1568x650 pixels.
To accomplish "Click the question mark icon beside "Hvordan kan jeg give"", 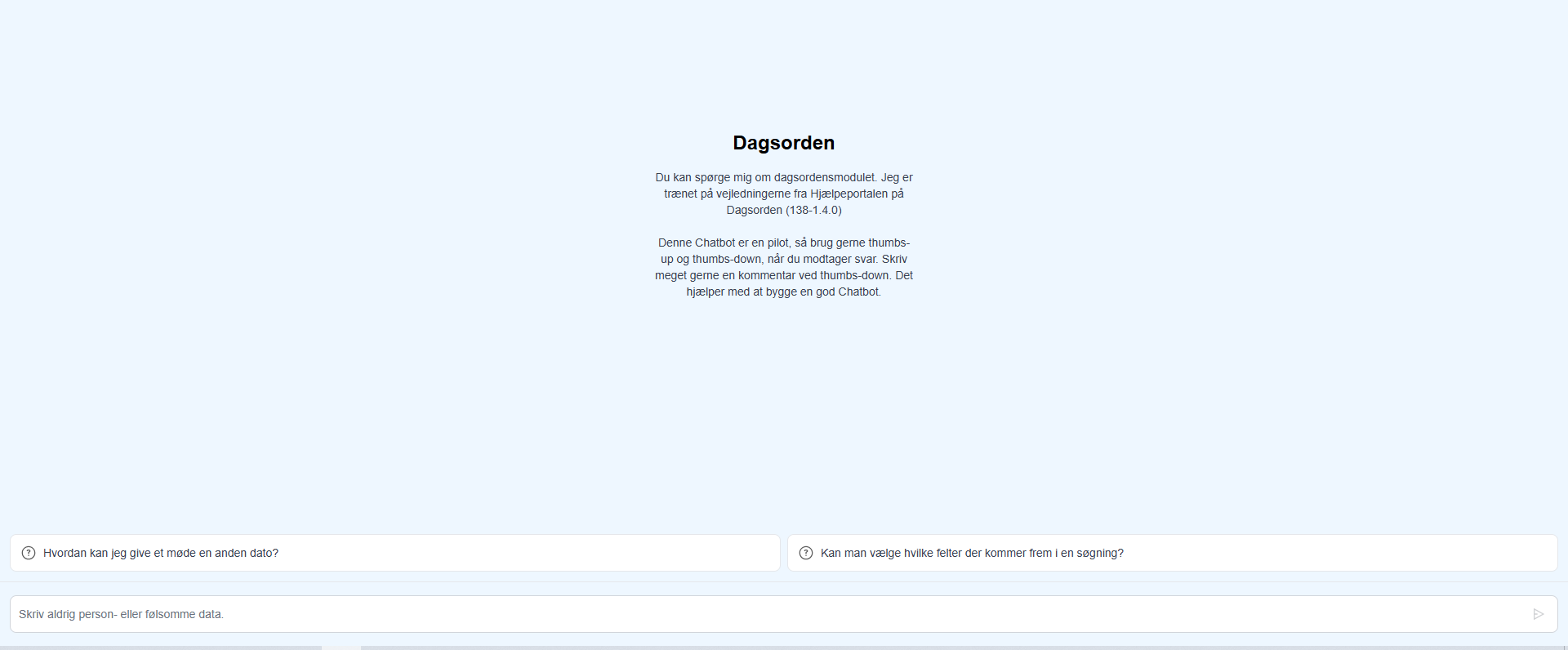I will (29, 553).
